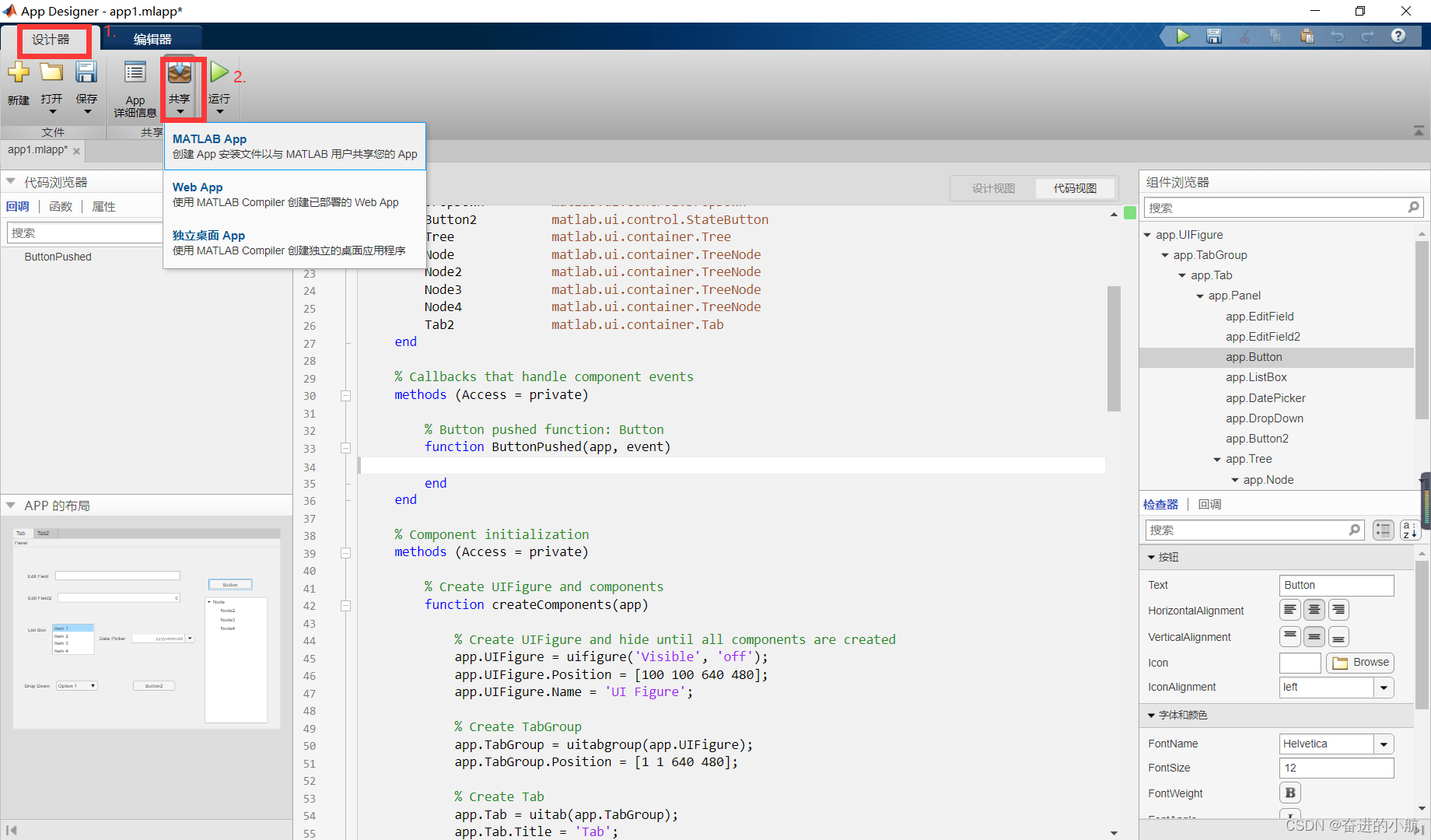The width and height of the screenshot is (1431, 840).
Task: Collapse app.Tree tree node
Action: click(1217, 460)
